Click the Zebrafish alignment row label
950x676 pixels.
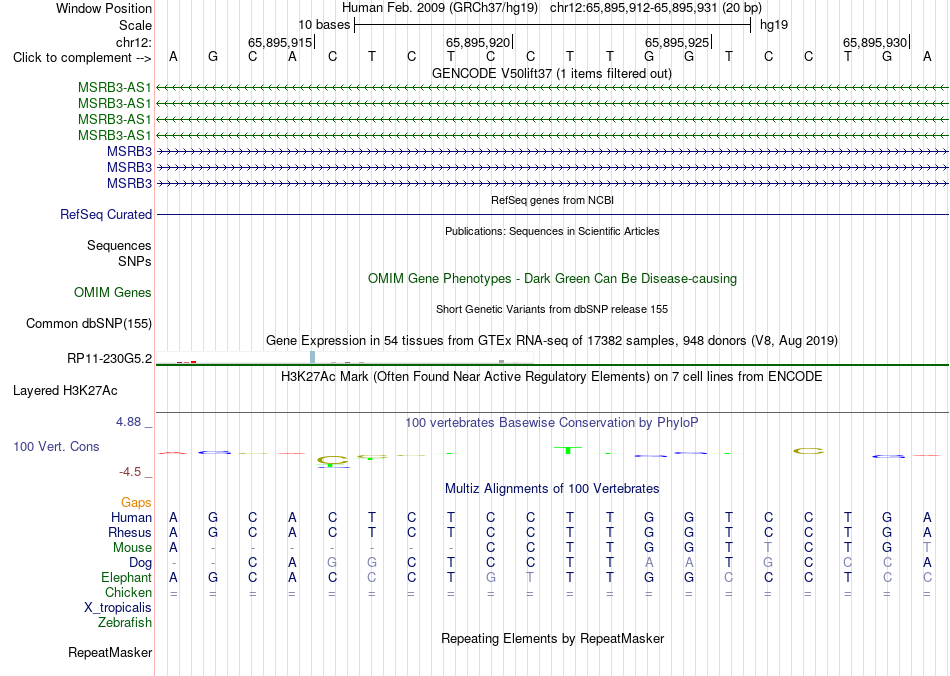(x=125, y=623)
